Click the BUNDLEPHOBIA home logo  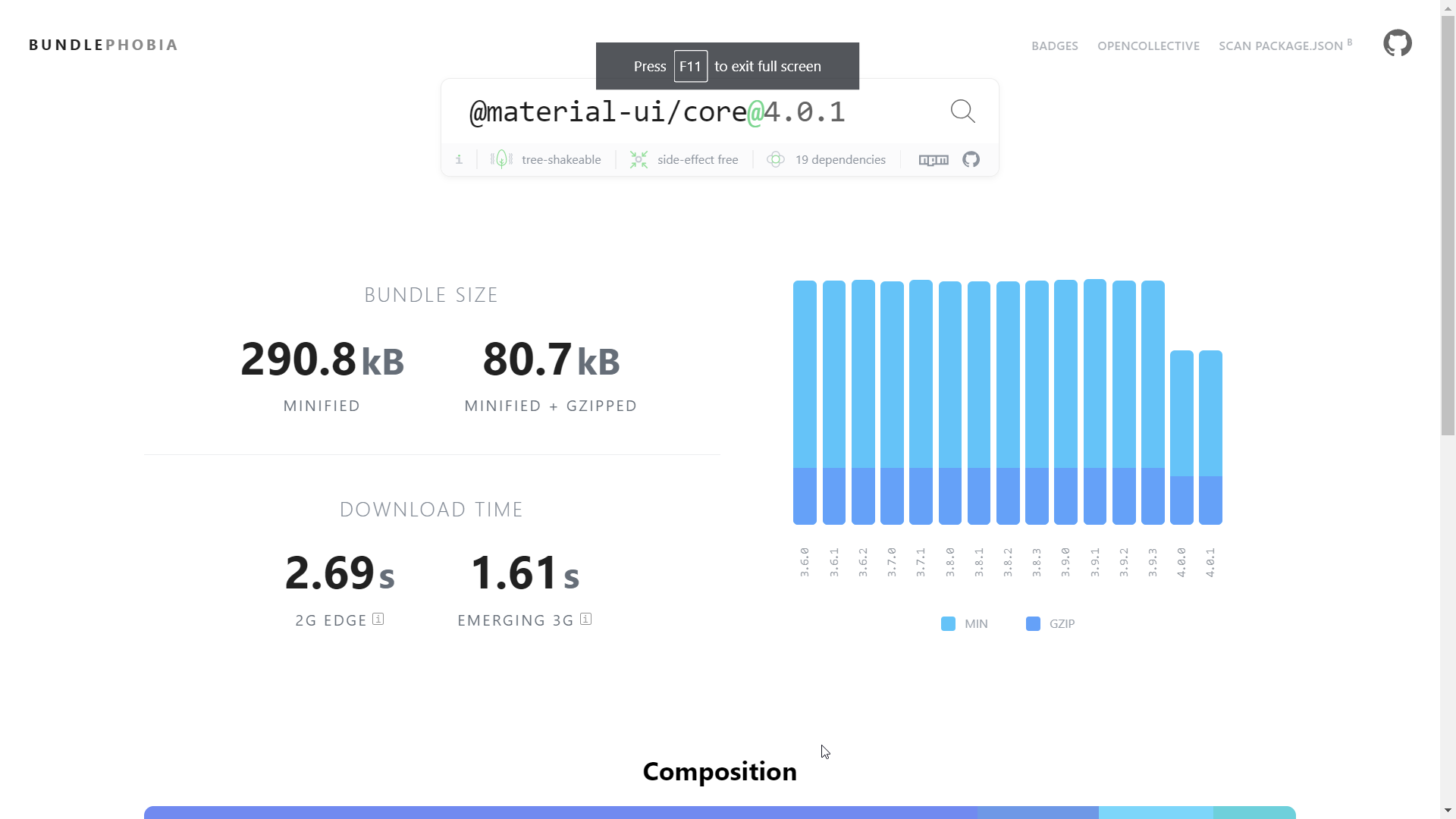coord(103,44)
